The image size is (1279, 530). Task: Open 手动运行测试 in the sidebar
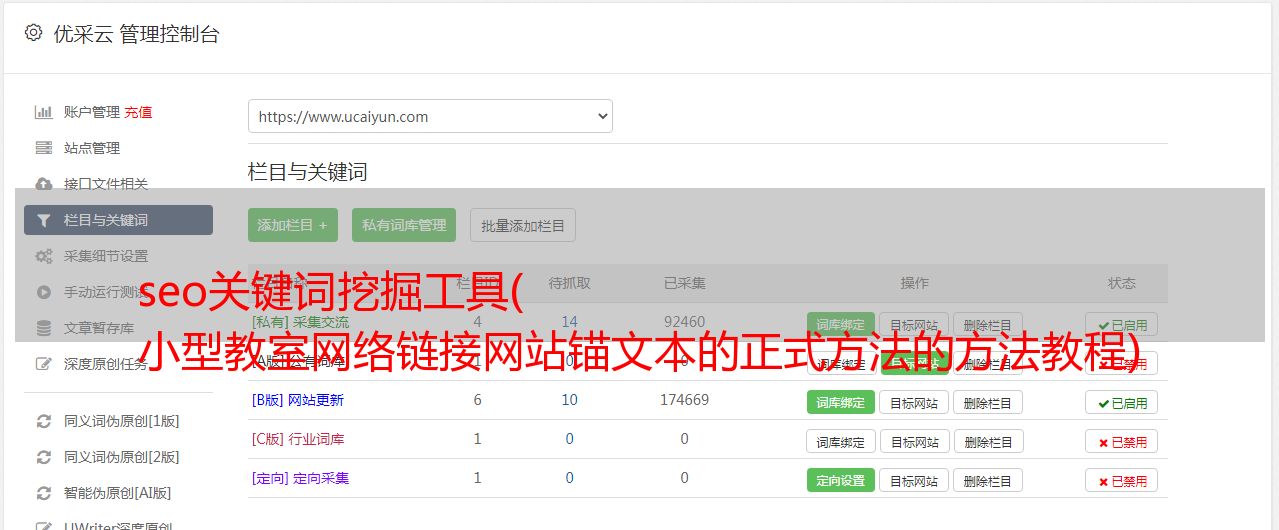[106, 292]
